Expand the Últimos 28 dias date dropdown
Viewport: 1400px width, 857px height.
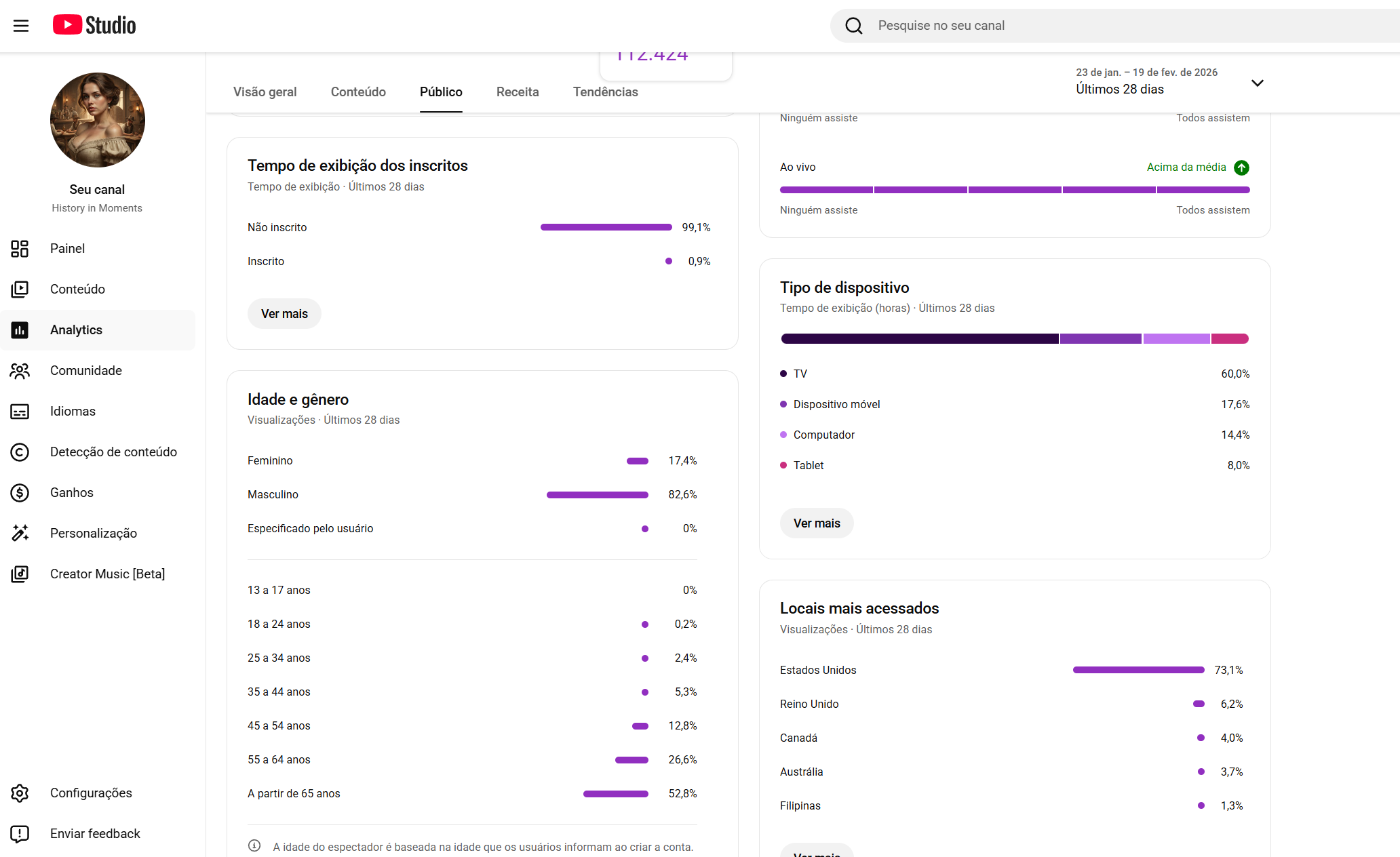point(1257,83)
